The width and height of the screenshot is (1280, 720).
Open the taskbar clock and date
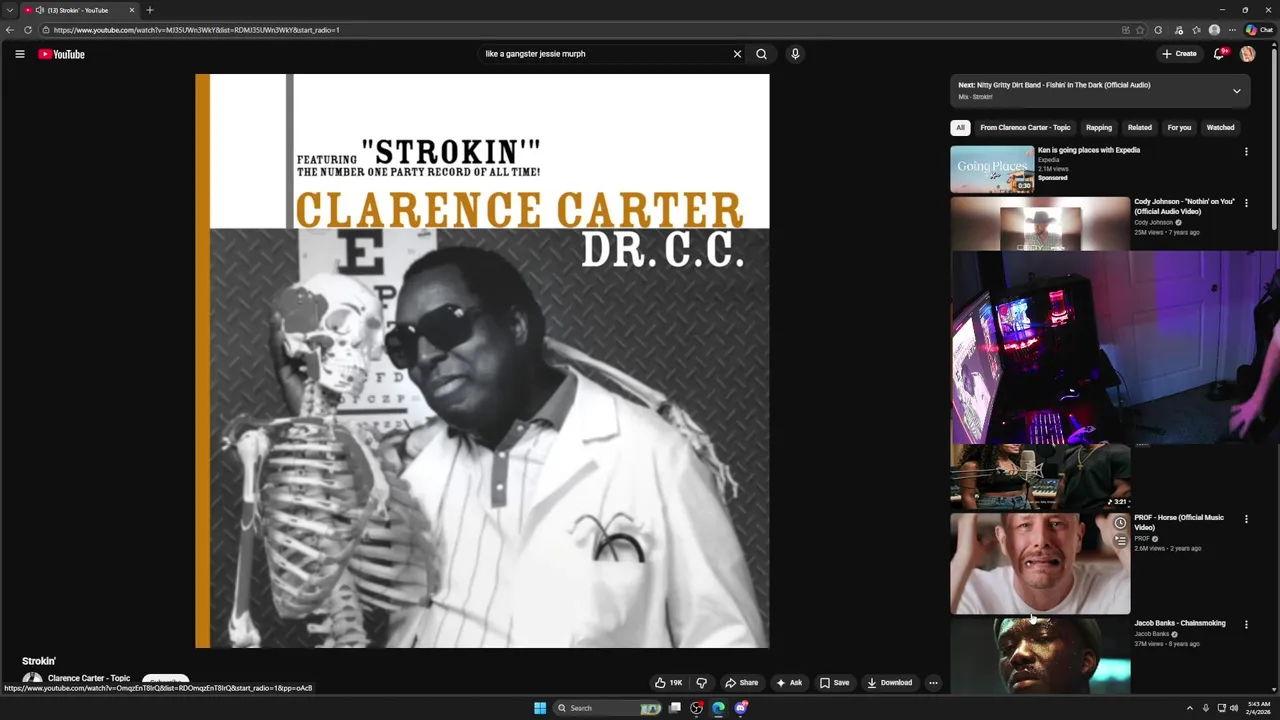1259,708
